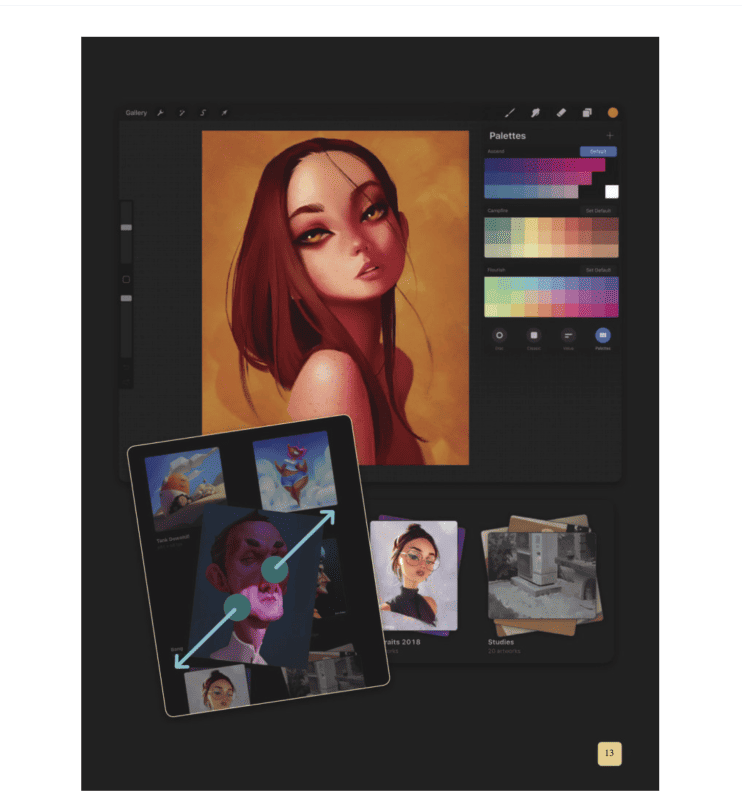Open the Actions wrench menu

coord(160,113)
